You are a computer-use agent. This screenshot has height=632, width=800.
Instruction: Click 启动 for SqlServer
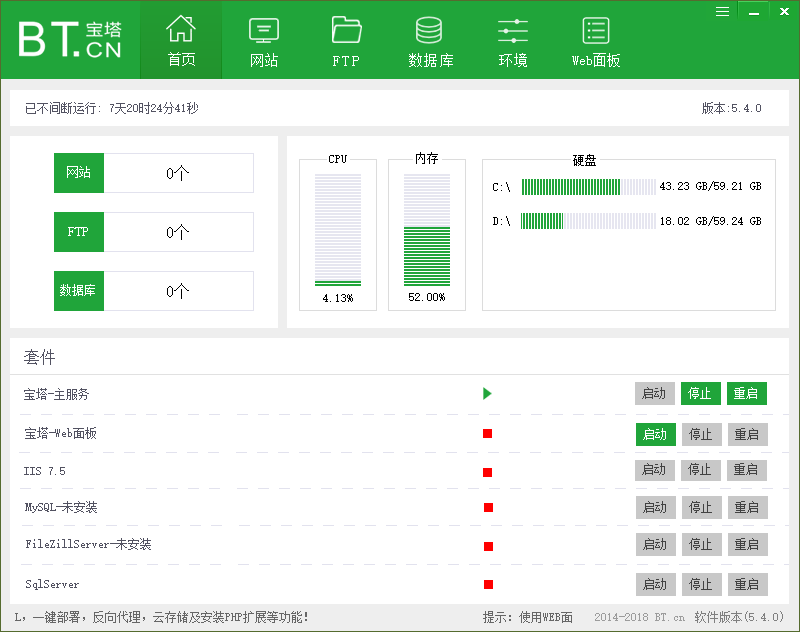coord(656,585)
